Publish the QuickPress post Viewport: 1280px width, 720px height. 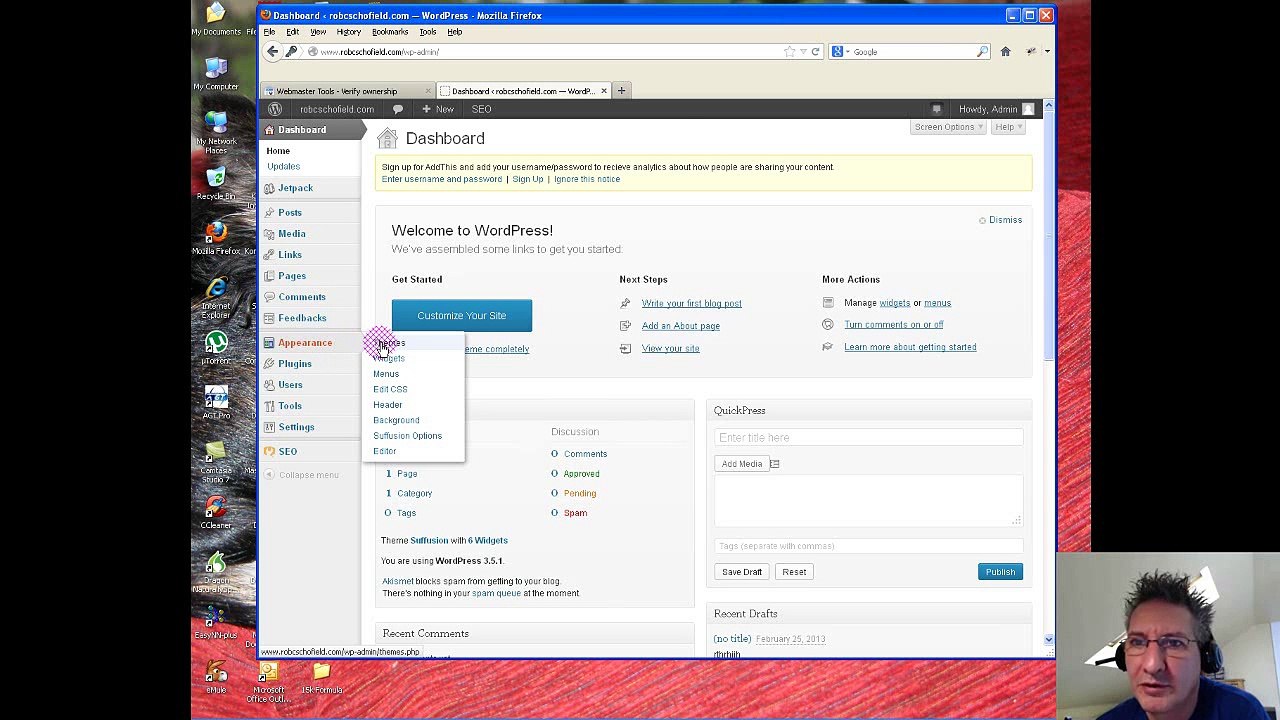pos(1000,572)
